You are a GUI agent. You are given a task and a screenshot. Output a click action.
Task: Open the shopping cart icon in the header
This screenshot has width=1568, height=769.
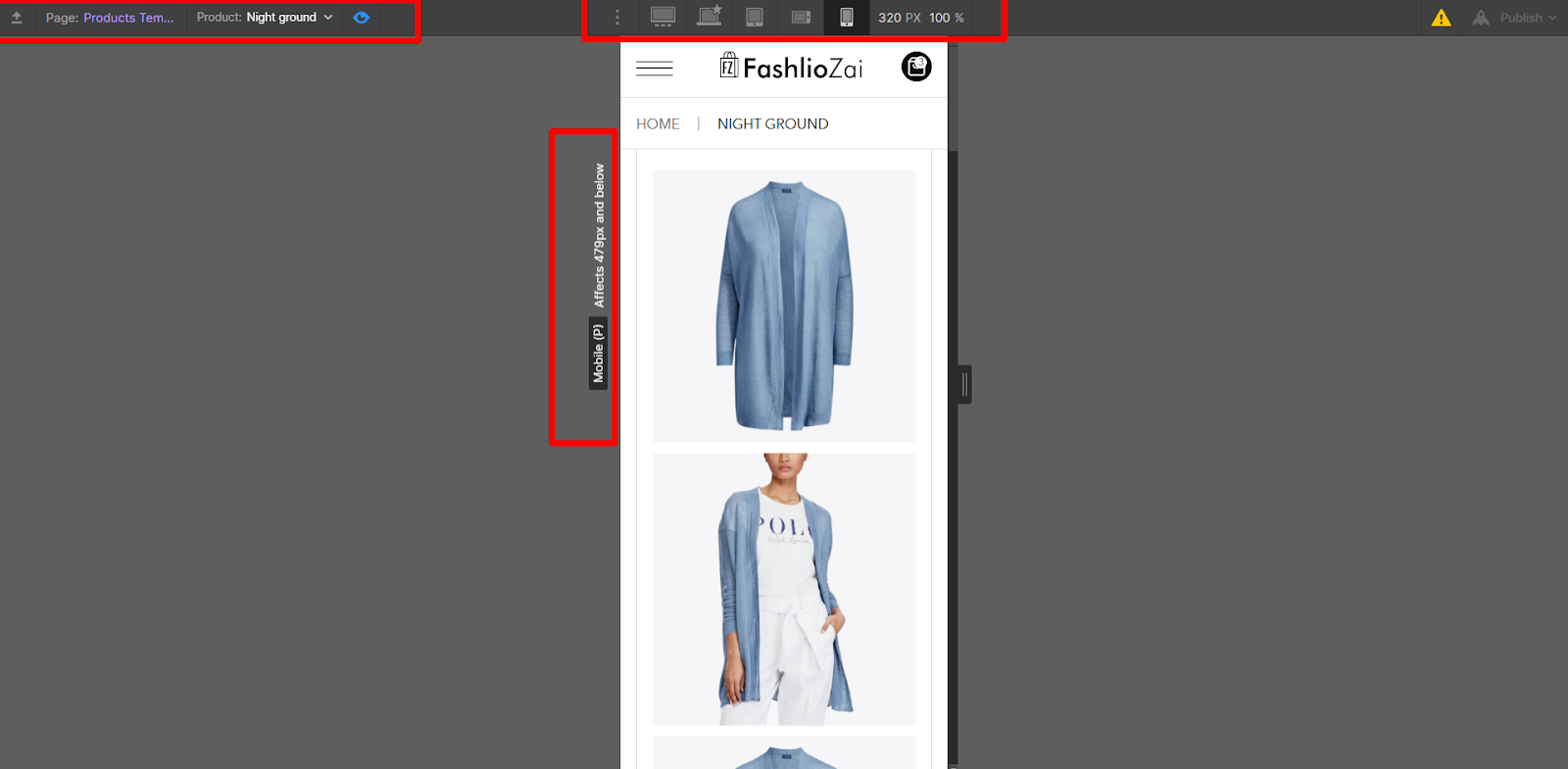[x=916, y=67]
